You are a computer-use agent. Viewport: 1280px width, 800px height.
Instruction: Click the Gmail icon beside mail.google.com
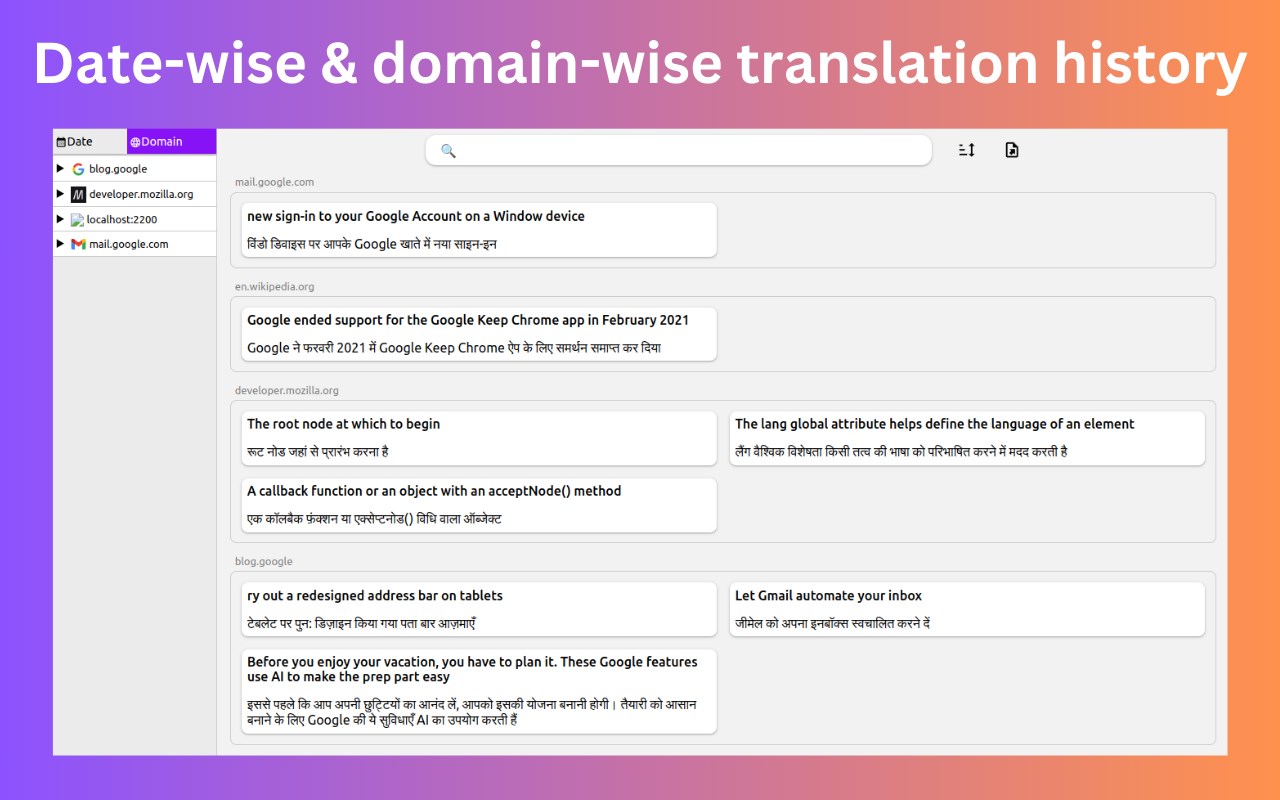78,244
